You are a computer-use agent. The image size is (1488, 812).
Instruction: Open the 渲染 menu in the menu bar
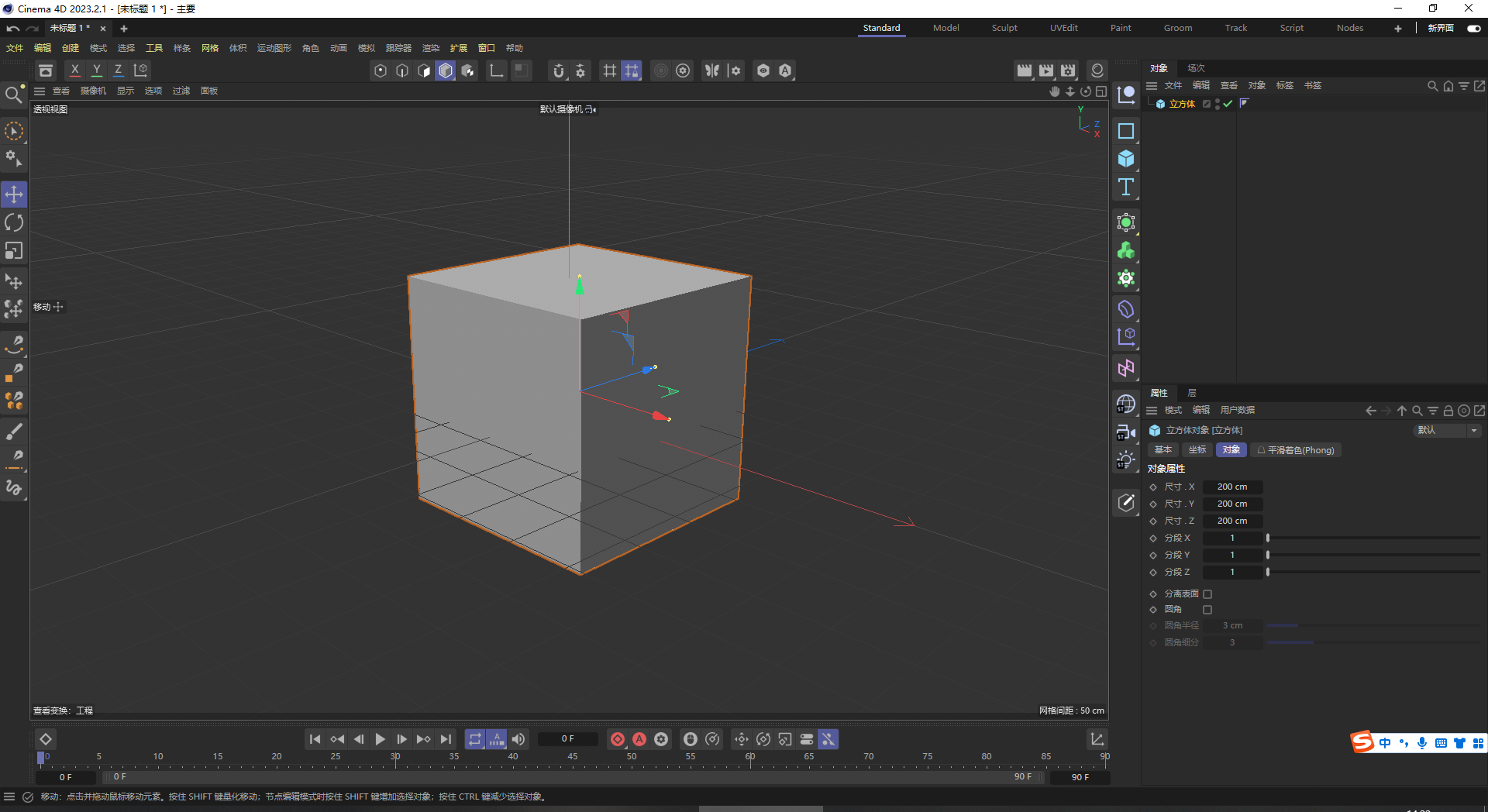pos(431,47)
